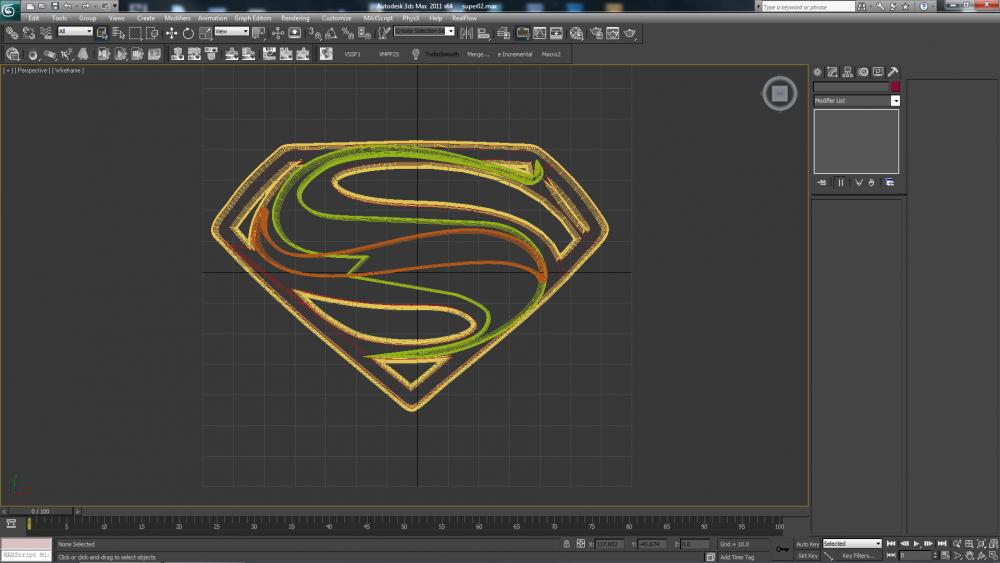Click the TurboSmooth custom toolbar button
Screen dimensions: 1000x563
click(x=441, y=54)
